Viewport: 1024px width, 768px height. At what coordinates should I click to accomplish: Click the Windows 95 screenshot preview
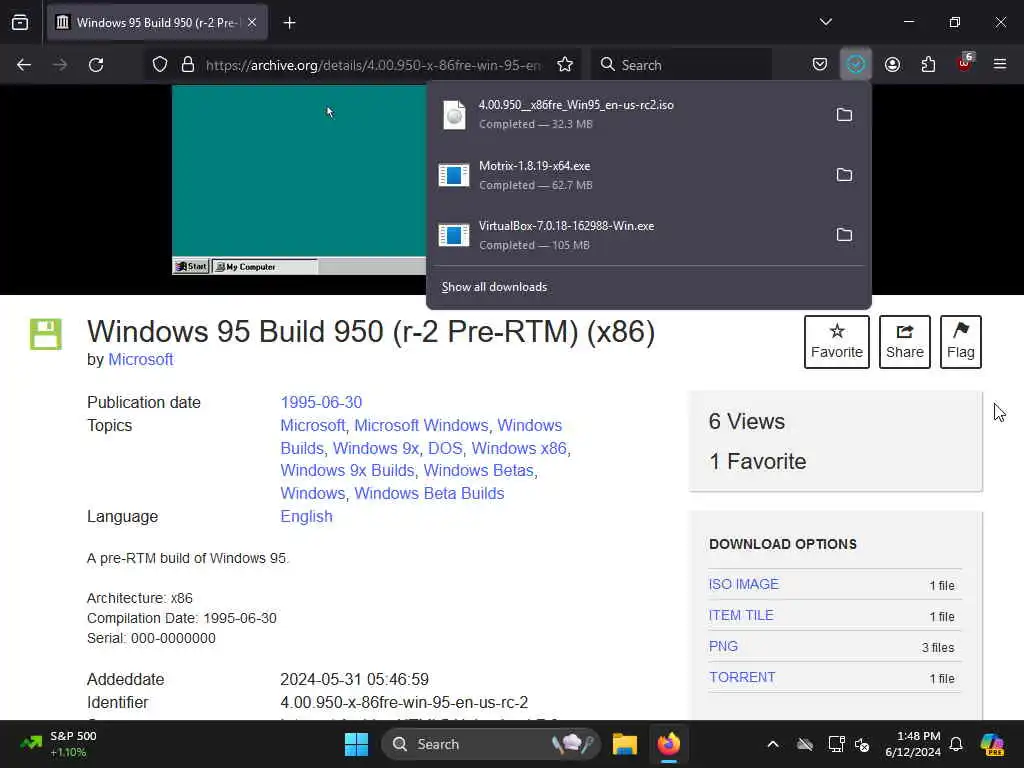pos(299,180)
